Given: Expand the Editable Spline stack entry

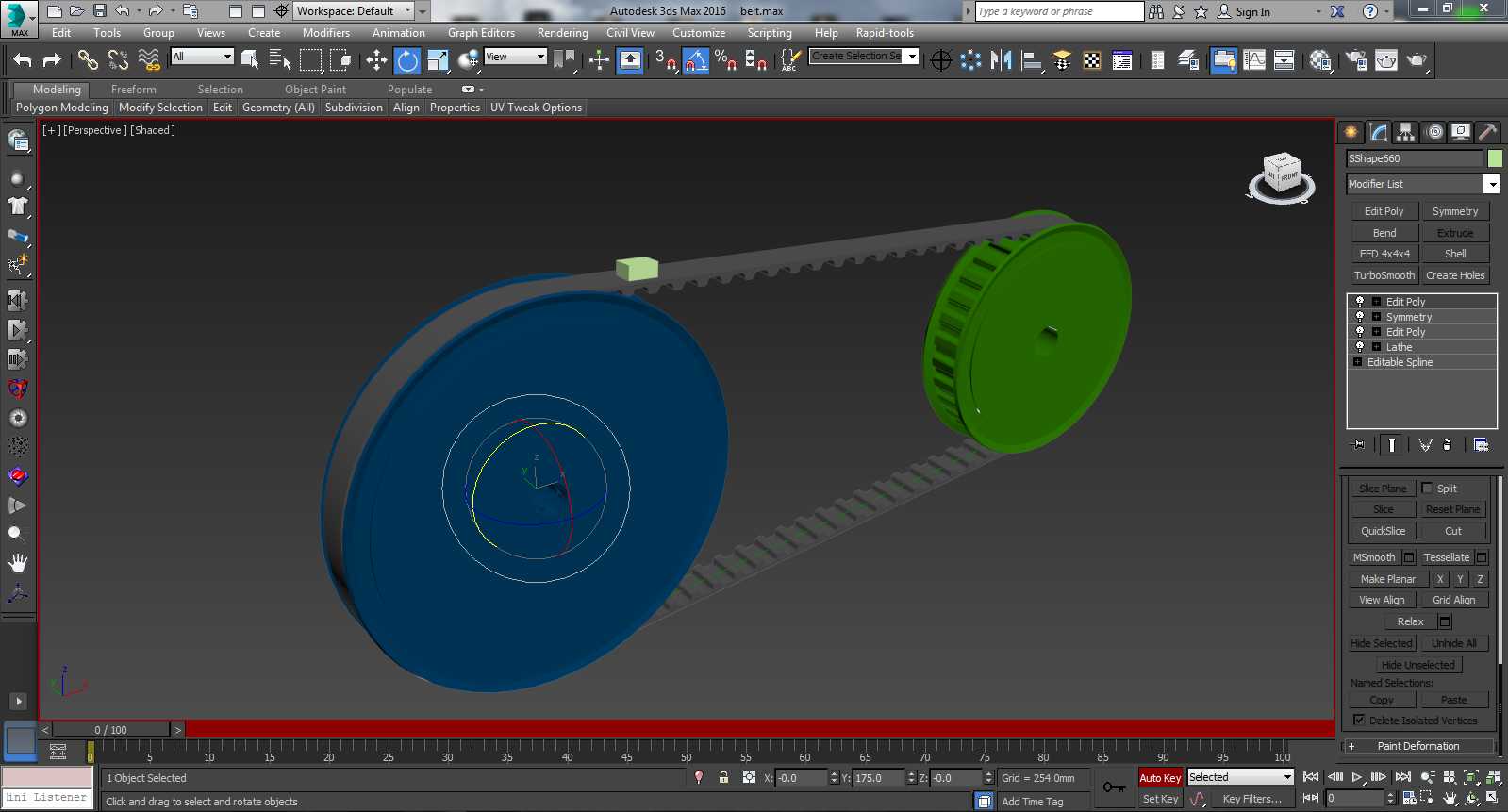Looking at the screenshot, I should click(1357, 362).
